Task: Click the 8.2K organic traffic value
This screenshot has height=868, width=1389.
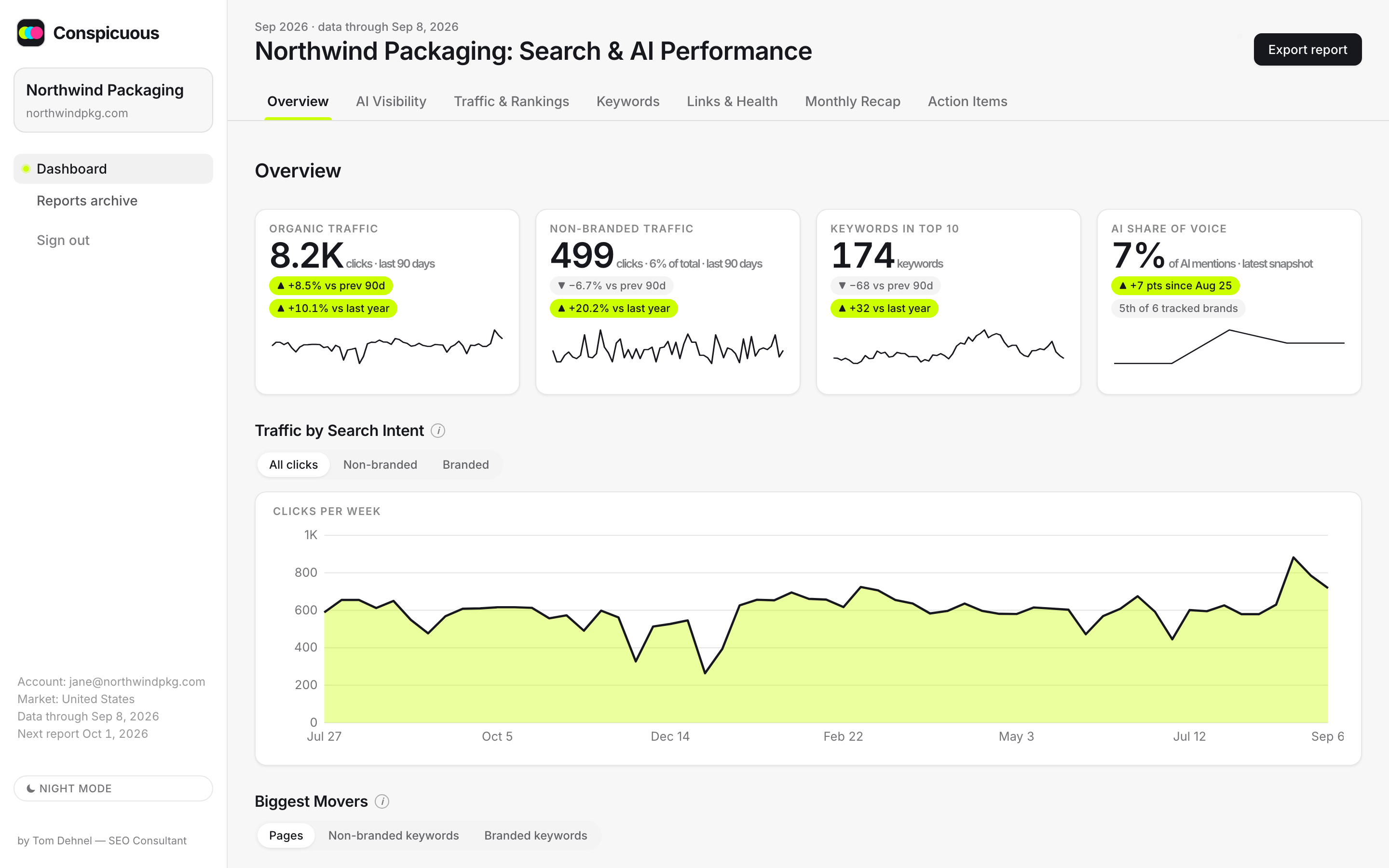Action: (307, 256)
